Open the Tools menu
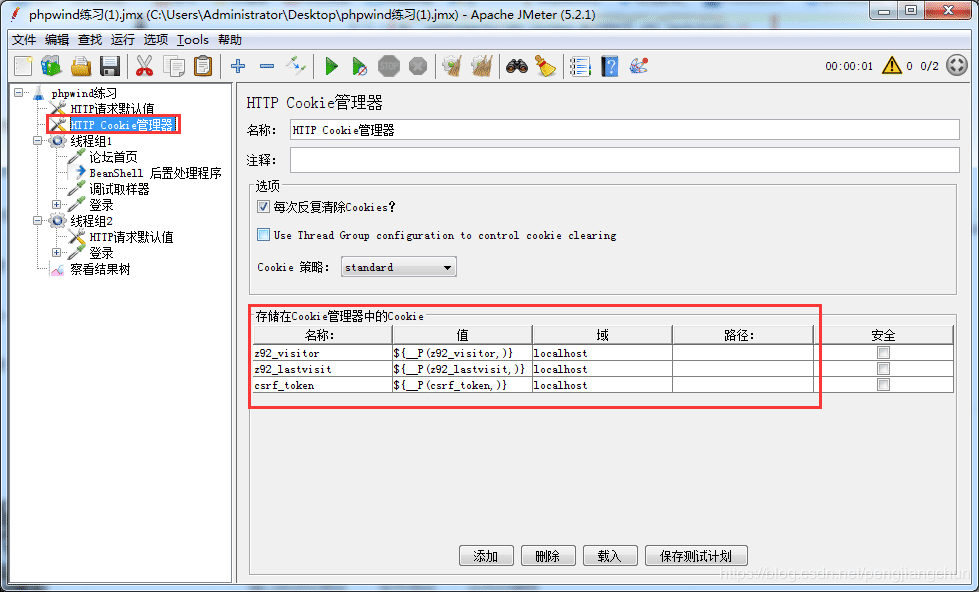This screenshot has height=592, width=979. pos(192,40)
